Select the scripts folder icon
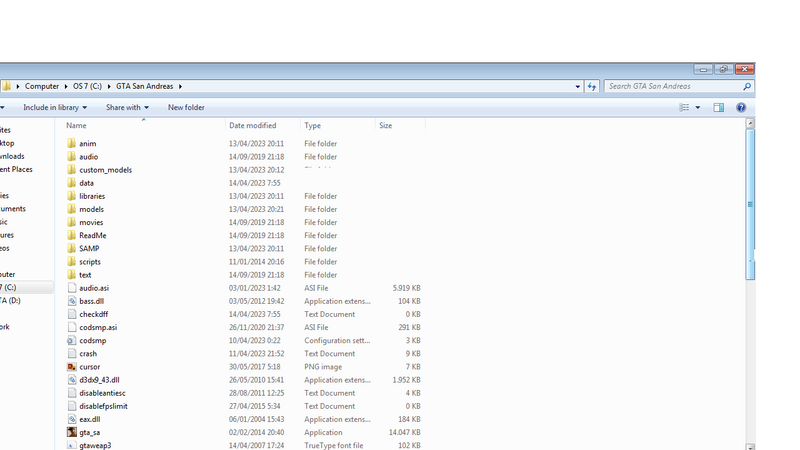 [71, 262]
